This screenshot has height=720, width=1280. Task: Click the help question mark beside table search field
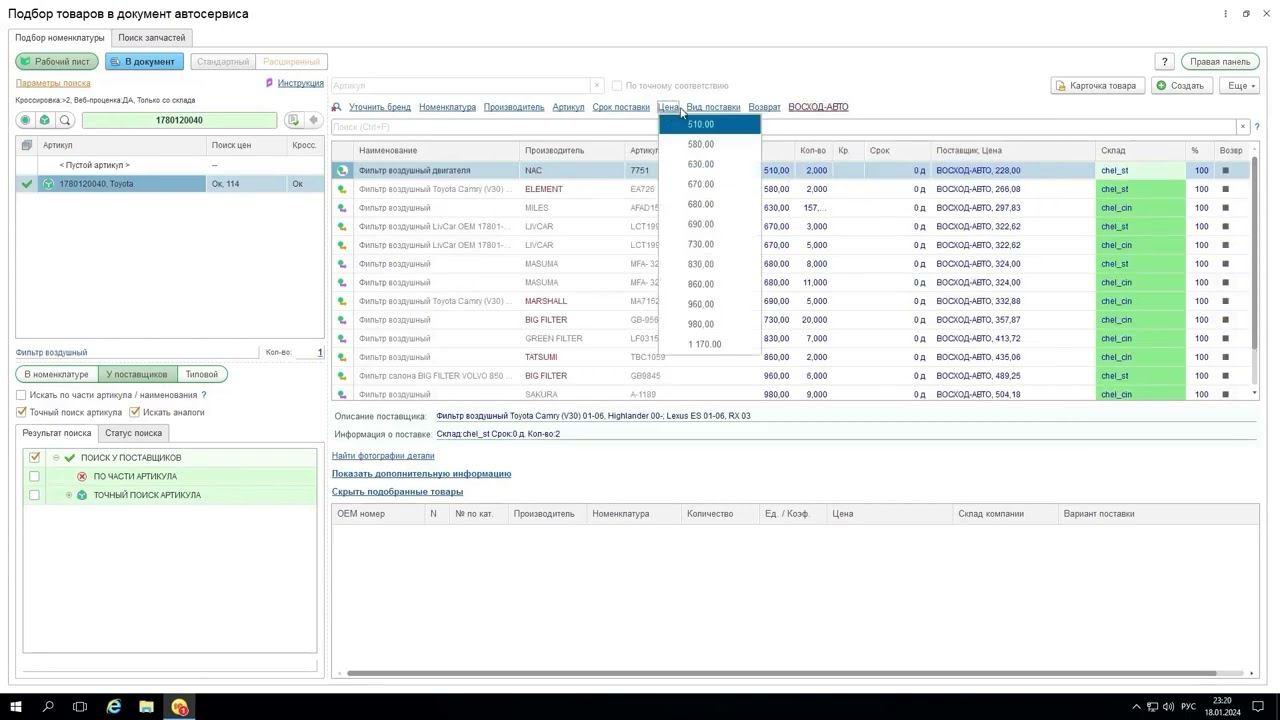(1257, 127)
